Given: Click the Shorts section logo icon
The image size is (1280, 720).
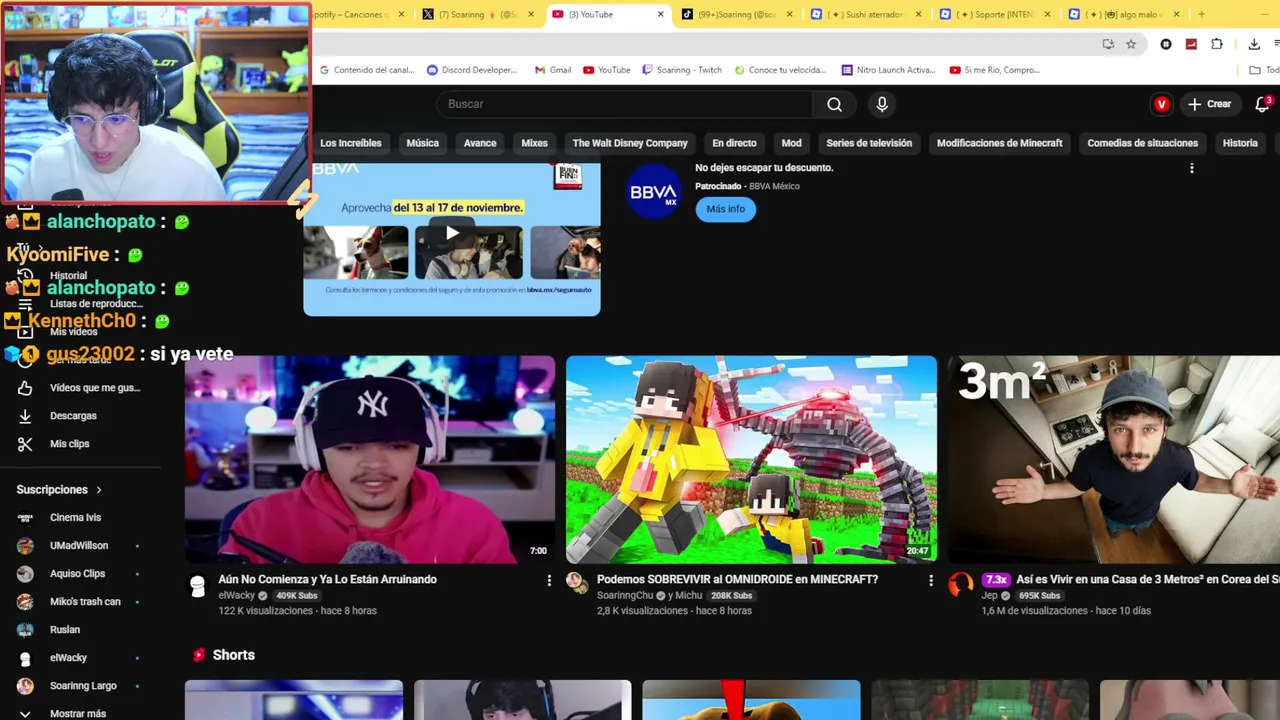Looking at the screenshot, I should coord(199,655).
